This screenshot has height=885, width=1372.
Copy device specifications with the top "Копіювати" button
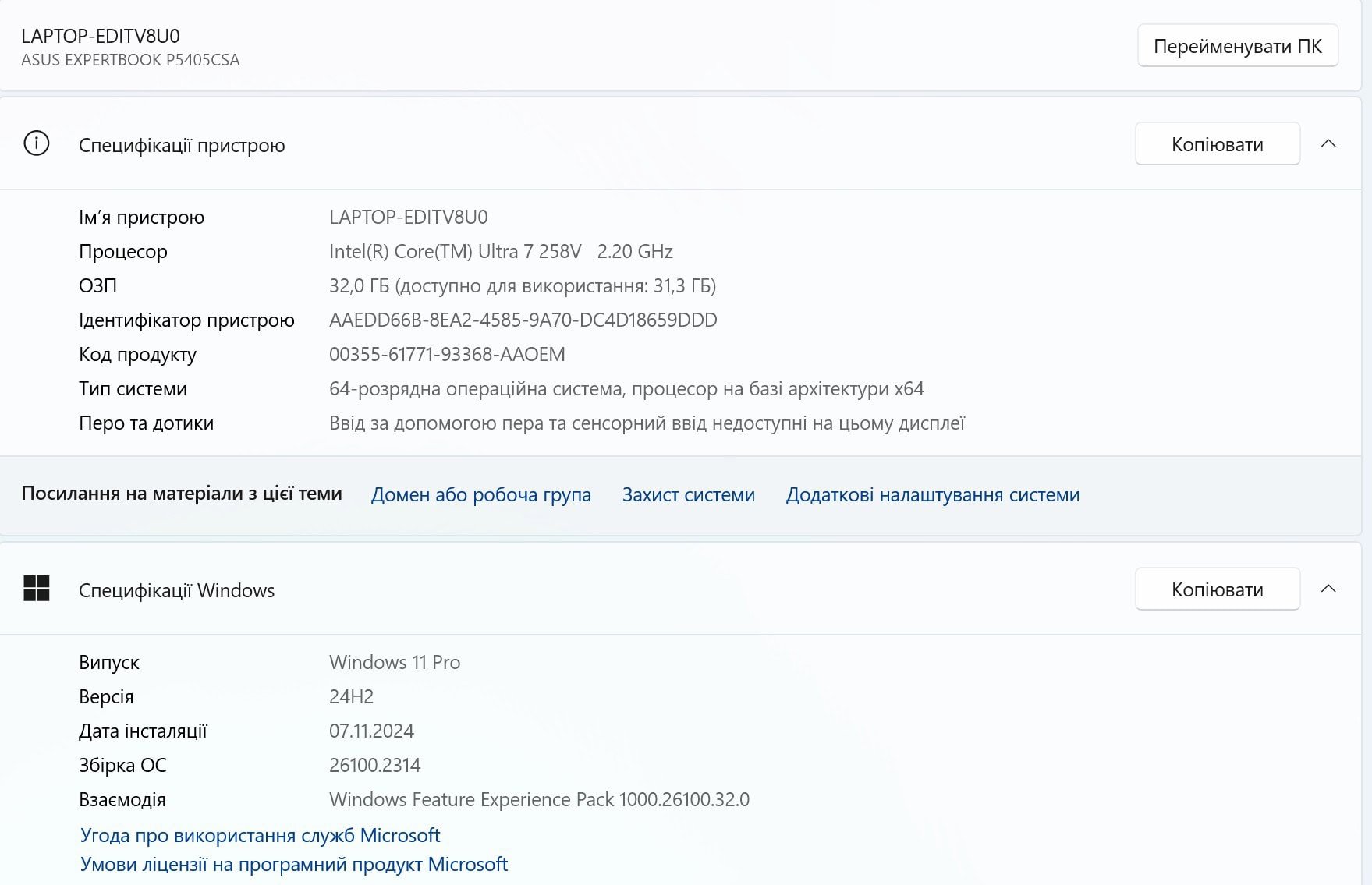(x=1218, y=144)
